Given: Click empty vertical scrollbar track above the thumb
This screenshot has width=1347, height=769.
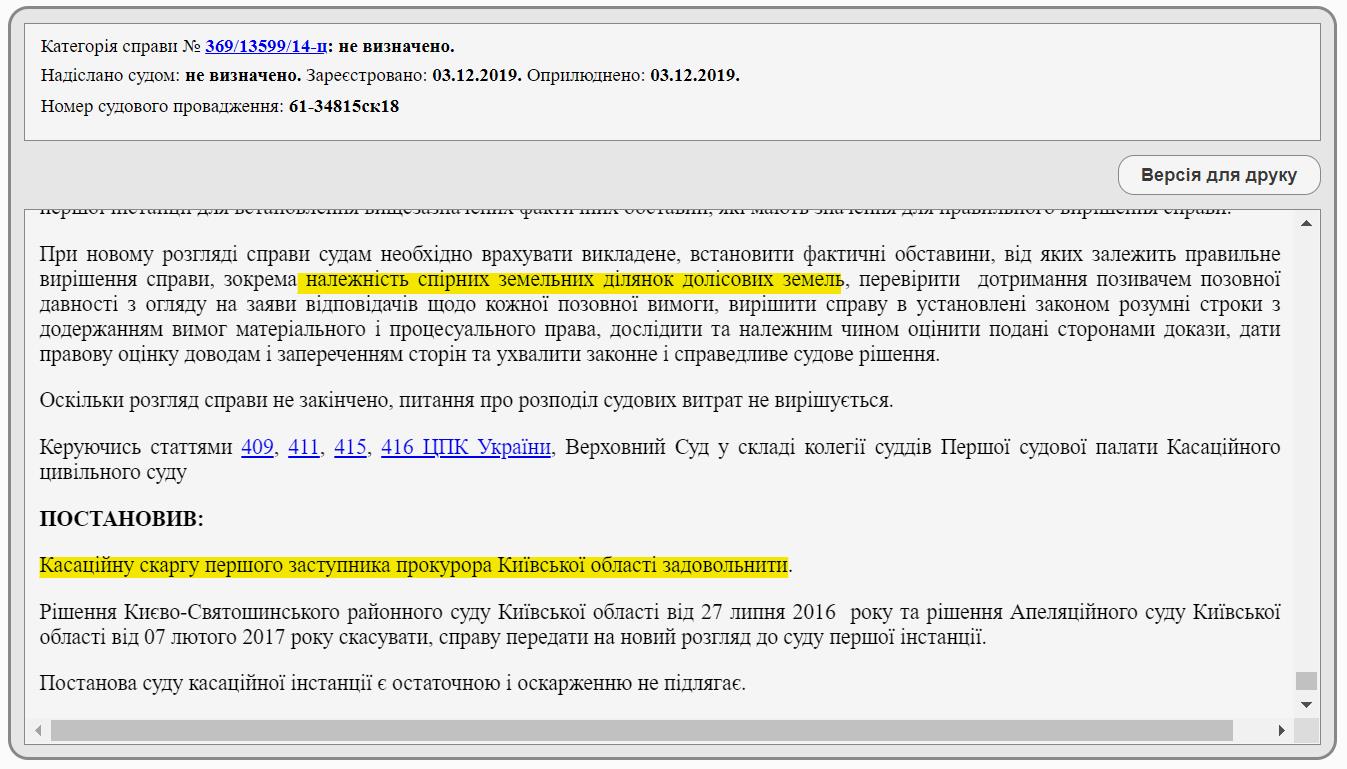Looking at the screenshot, I should tap(1306, 450).
